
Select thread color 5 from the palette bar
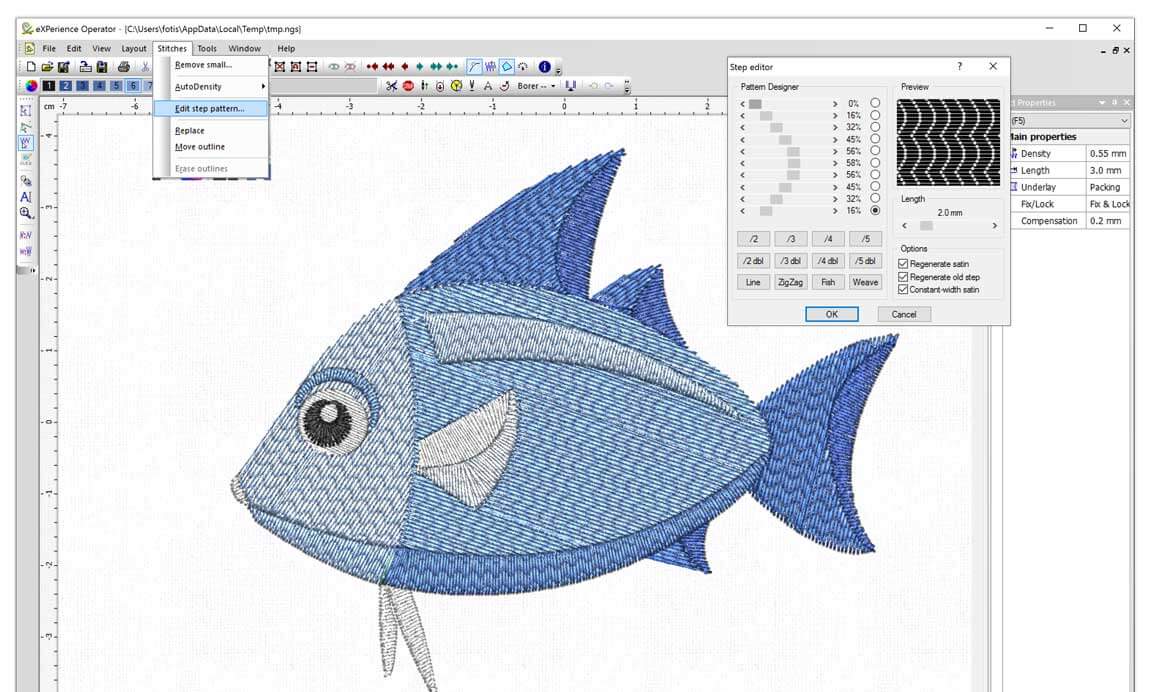pos(116,86)
